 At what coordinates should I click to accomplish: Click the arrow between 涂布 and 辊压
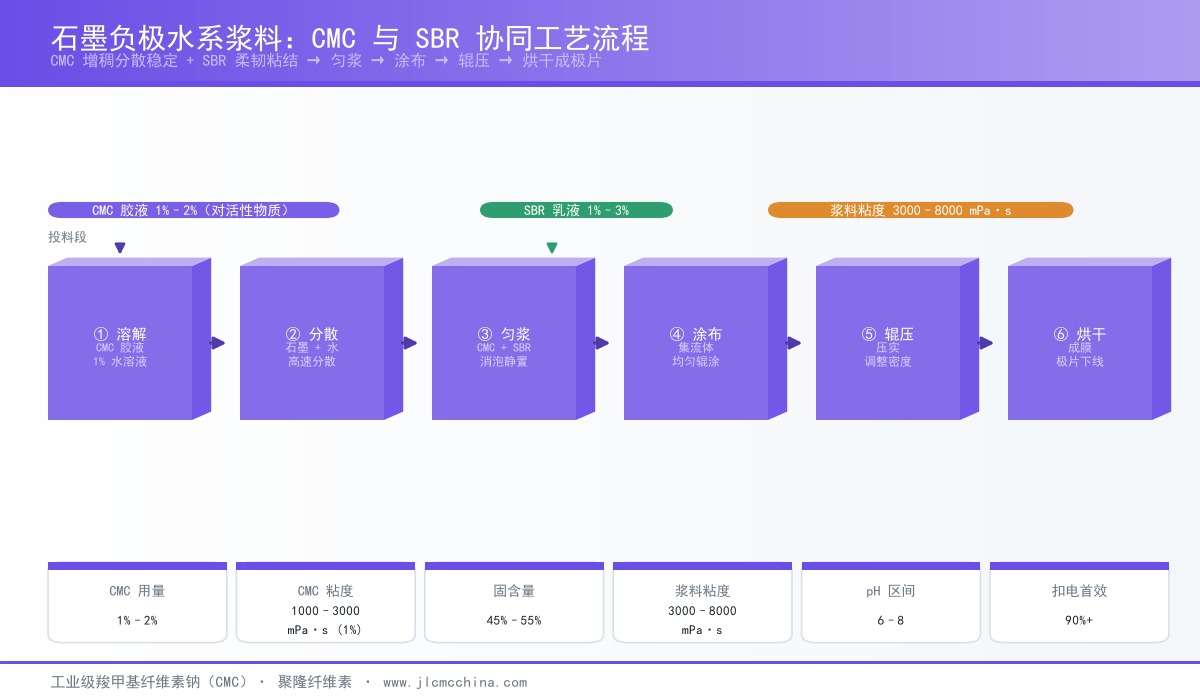click(x=793, y=343)
